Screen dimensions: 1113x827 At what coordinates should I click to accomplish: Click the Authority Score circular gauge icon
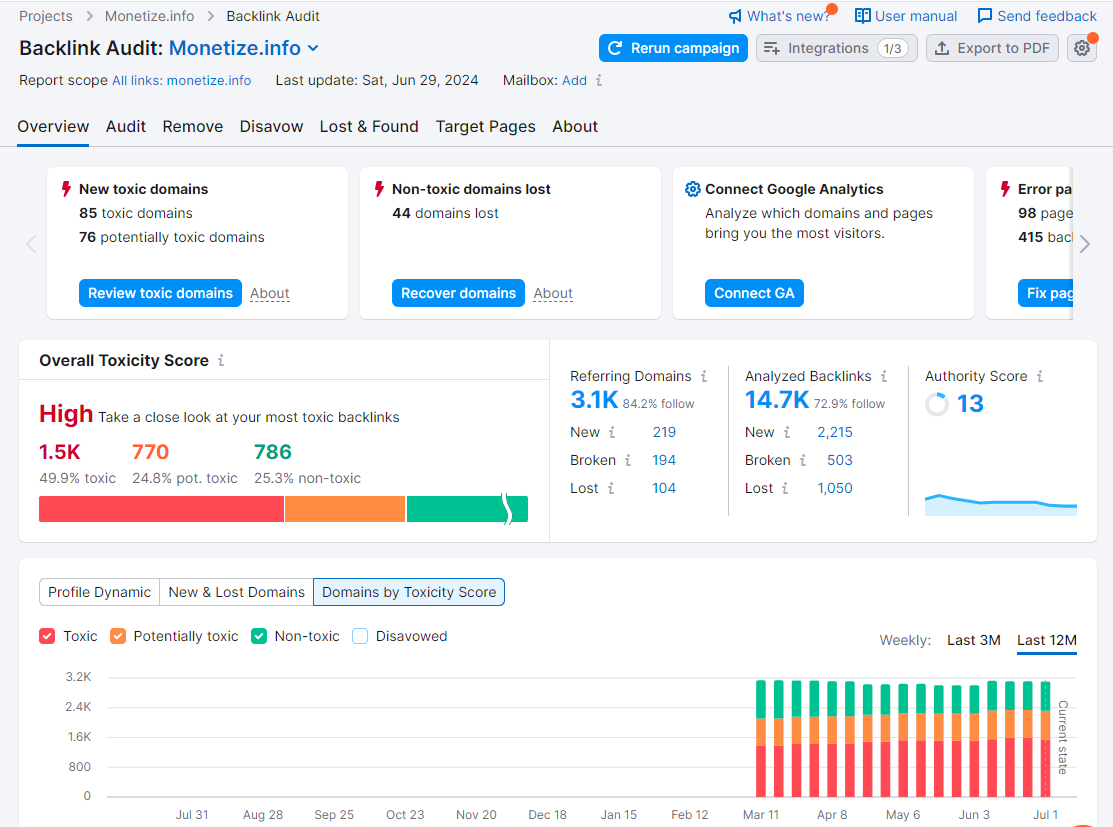pos(937,404)
